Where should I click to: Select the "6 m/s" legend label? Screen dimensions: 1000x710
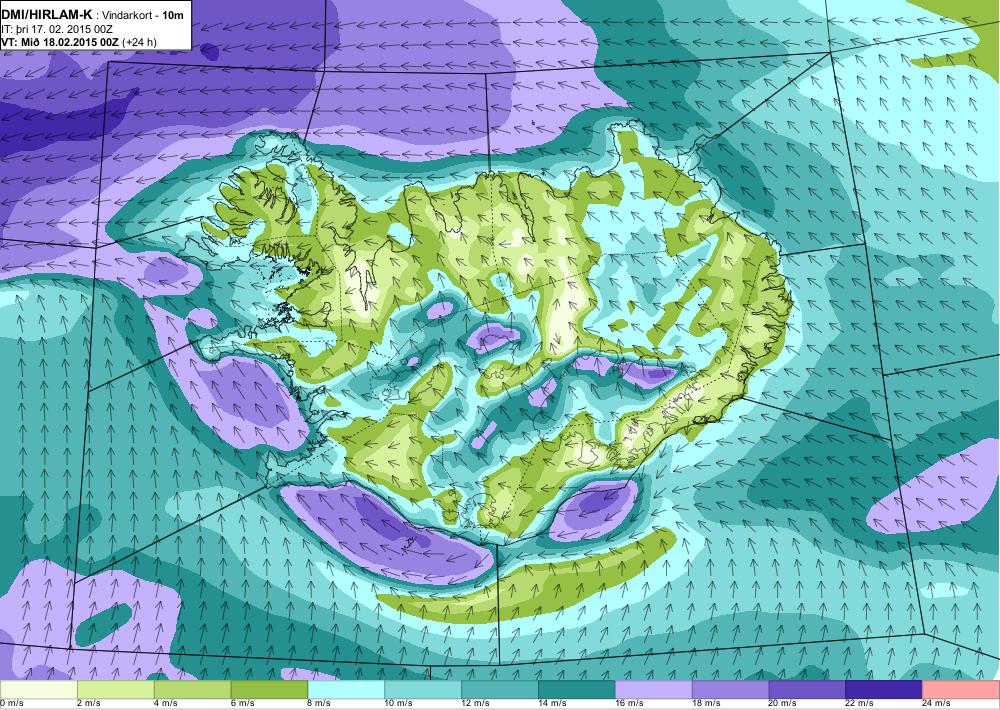click(x=242, y=704)
